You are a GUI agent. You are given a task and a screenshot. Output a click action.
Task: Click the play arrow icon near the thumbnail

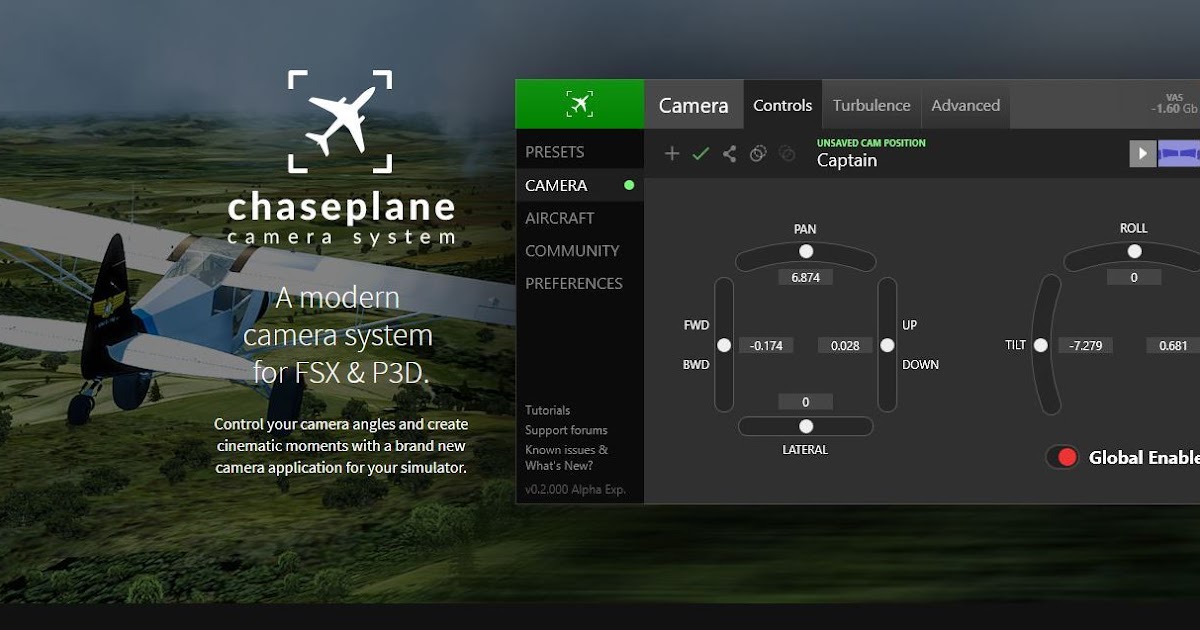click(1141, 153)
